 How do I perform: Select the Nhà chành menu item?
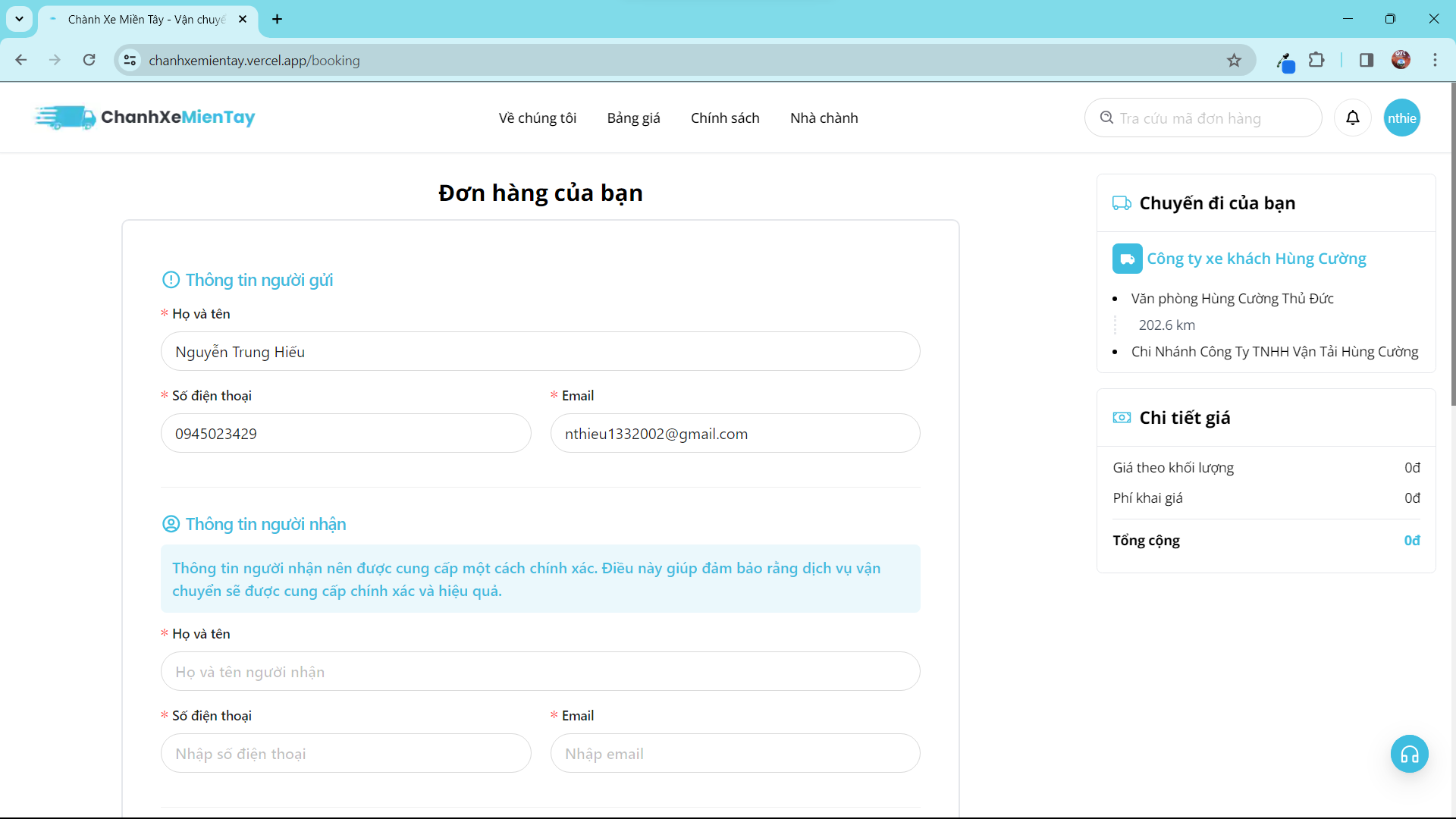824,118
